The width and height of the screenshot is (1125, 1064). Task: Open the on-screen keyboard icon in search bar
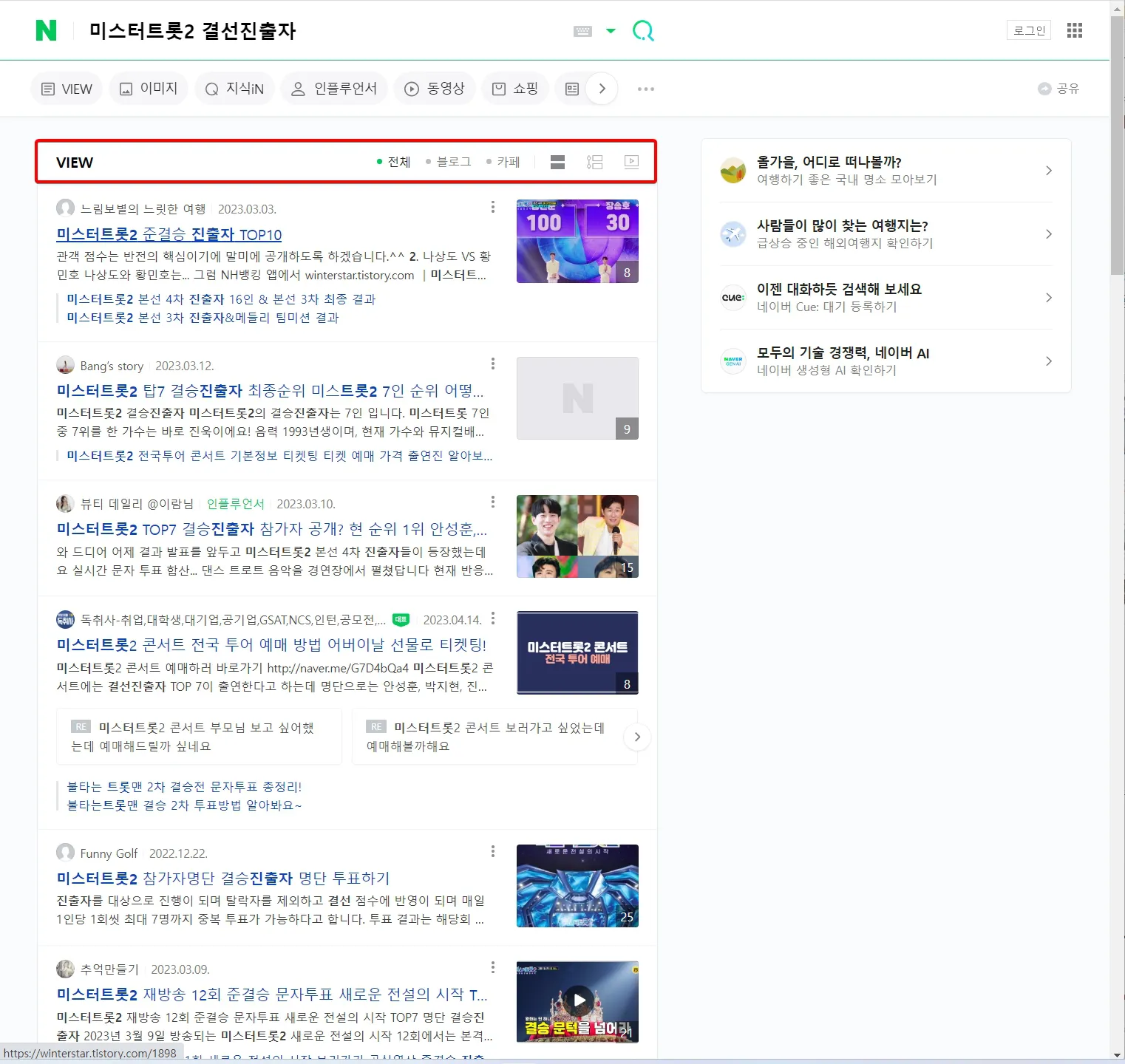582,31
